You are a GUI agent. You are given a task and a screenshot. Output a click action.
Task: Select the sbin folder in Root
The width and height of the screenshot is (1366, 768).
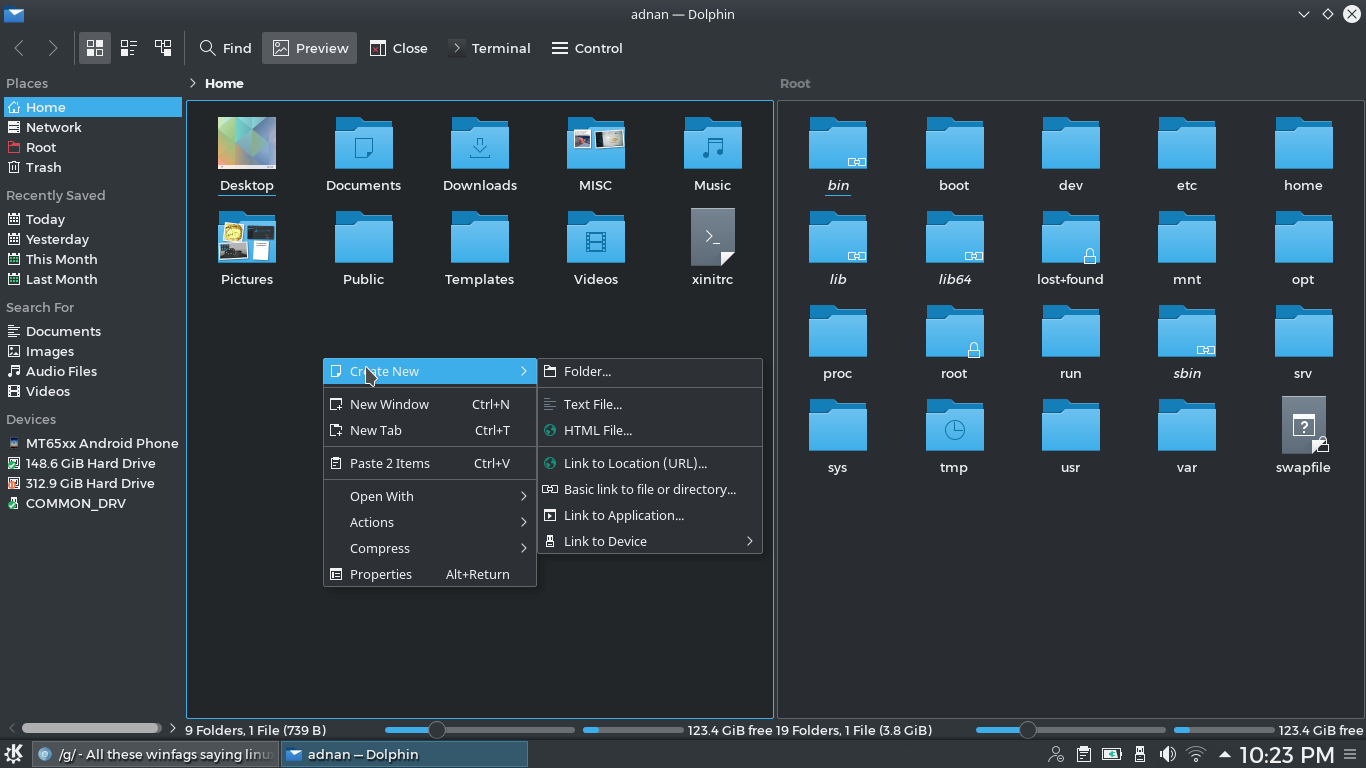click(1187, 331)
